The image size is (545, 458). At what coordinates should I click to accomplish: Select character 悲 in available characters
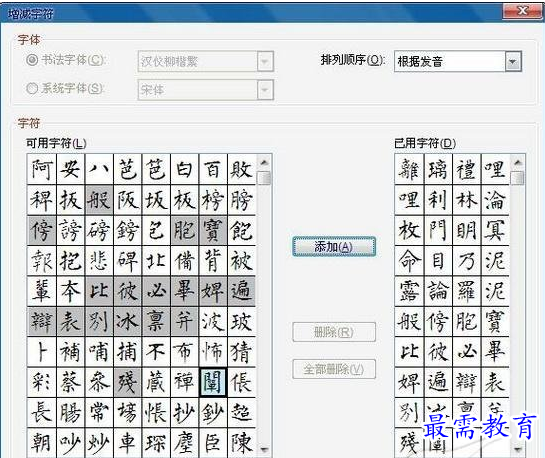pos(99,261)
